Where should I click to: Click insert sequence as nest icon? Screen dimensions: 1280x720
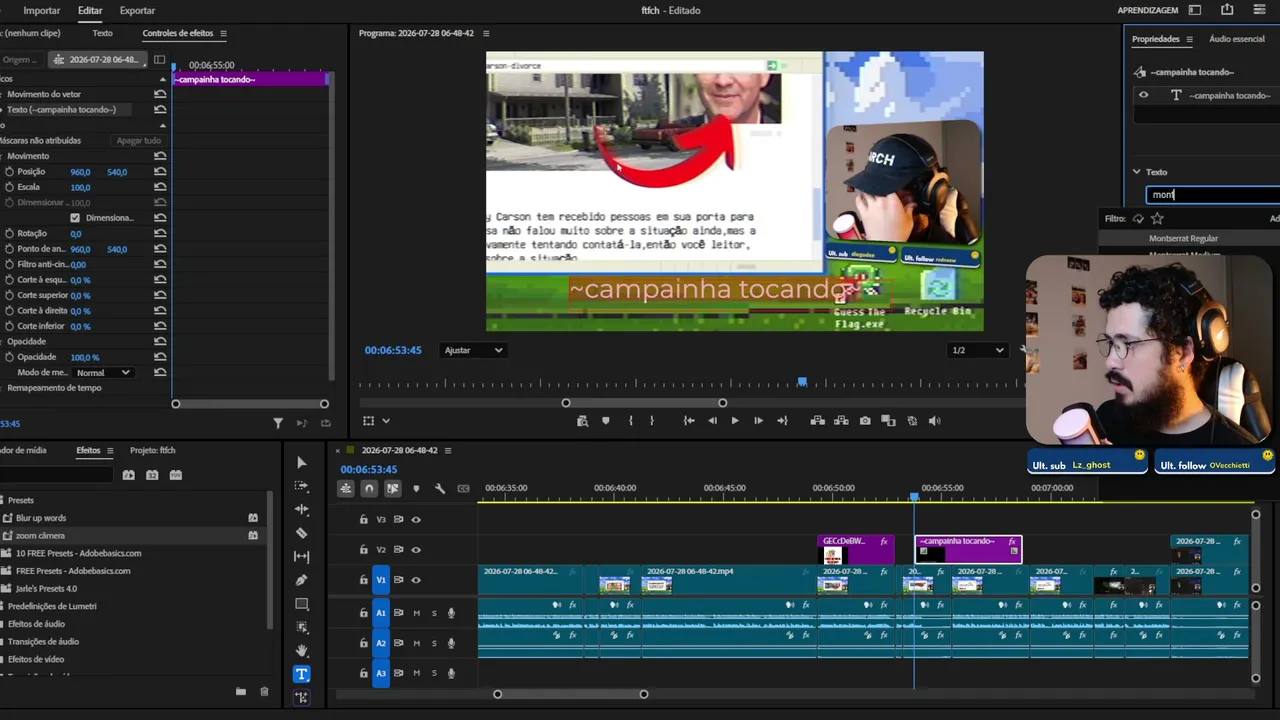(345, 488)
